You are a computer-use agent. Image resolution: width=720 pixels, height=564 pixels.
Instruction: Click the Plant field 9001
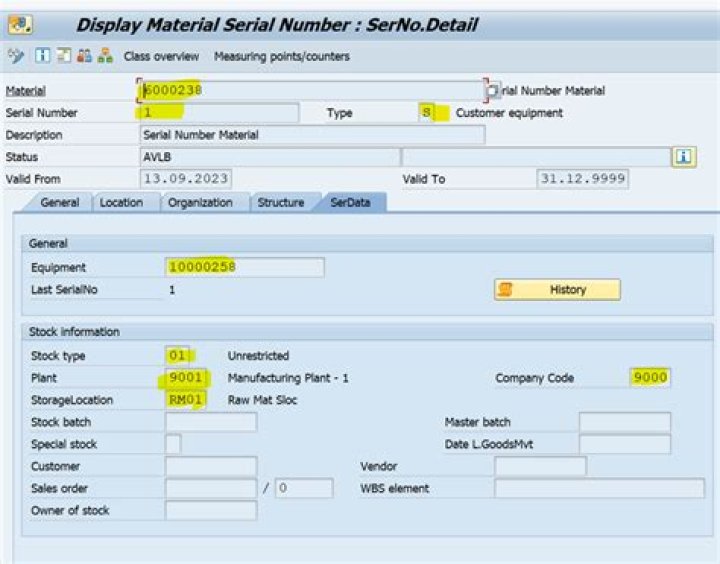point(186,378)
